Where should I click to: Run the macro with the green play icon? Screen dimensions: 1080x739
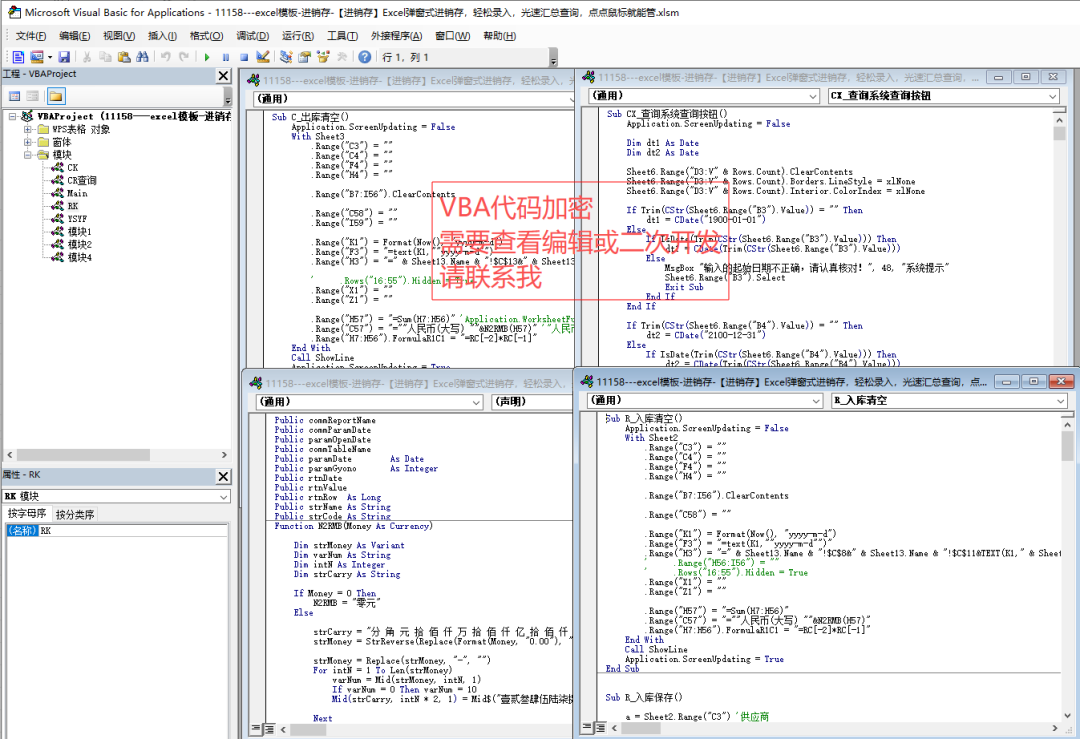tap(207, 57)
